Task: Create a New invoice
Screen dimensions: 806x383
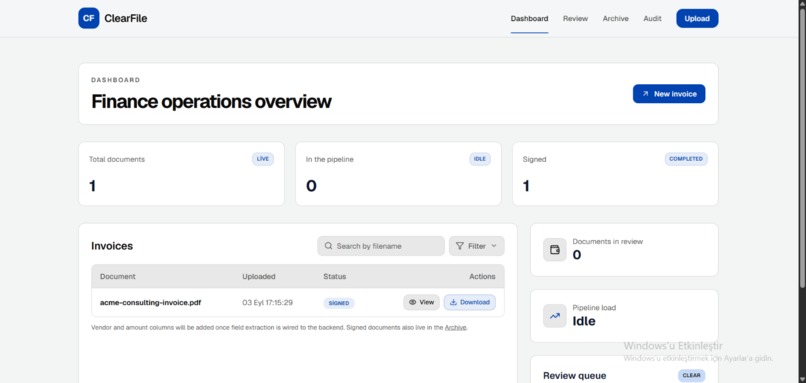Action: (669, 94)
